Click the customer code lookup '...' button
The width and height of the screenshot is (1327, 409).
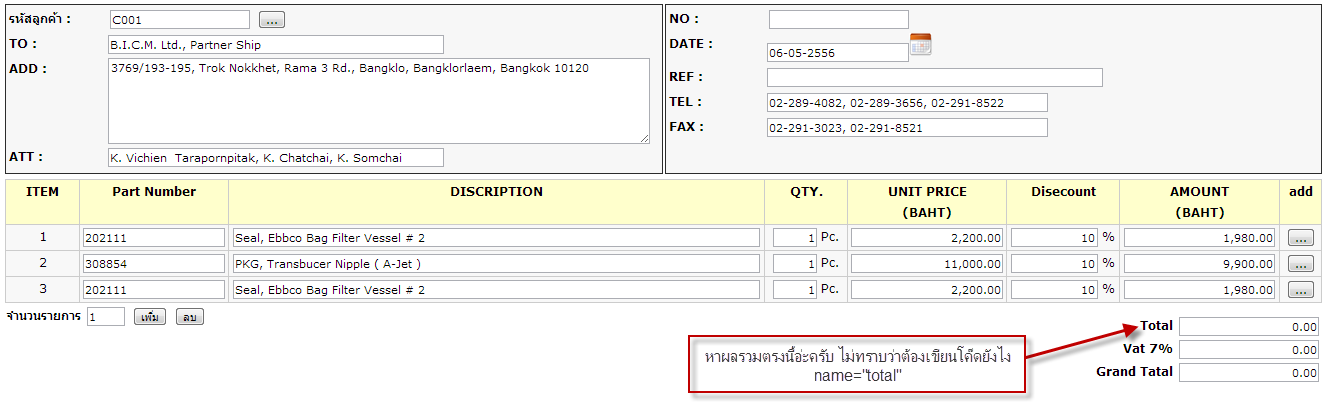point(271,19)
